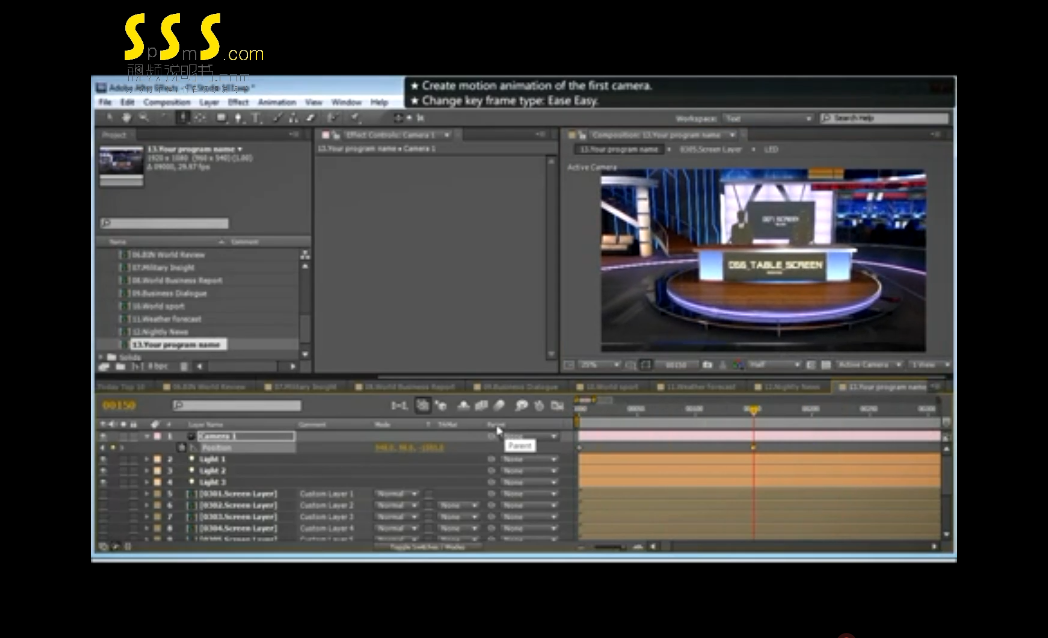This screenshot has height=638, width=1048.
Task: Hide Camera 1 layer eye icon
Action: pyautogui.click(x=103, y=436)
